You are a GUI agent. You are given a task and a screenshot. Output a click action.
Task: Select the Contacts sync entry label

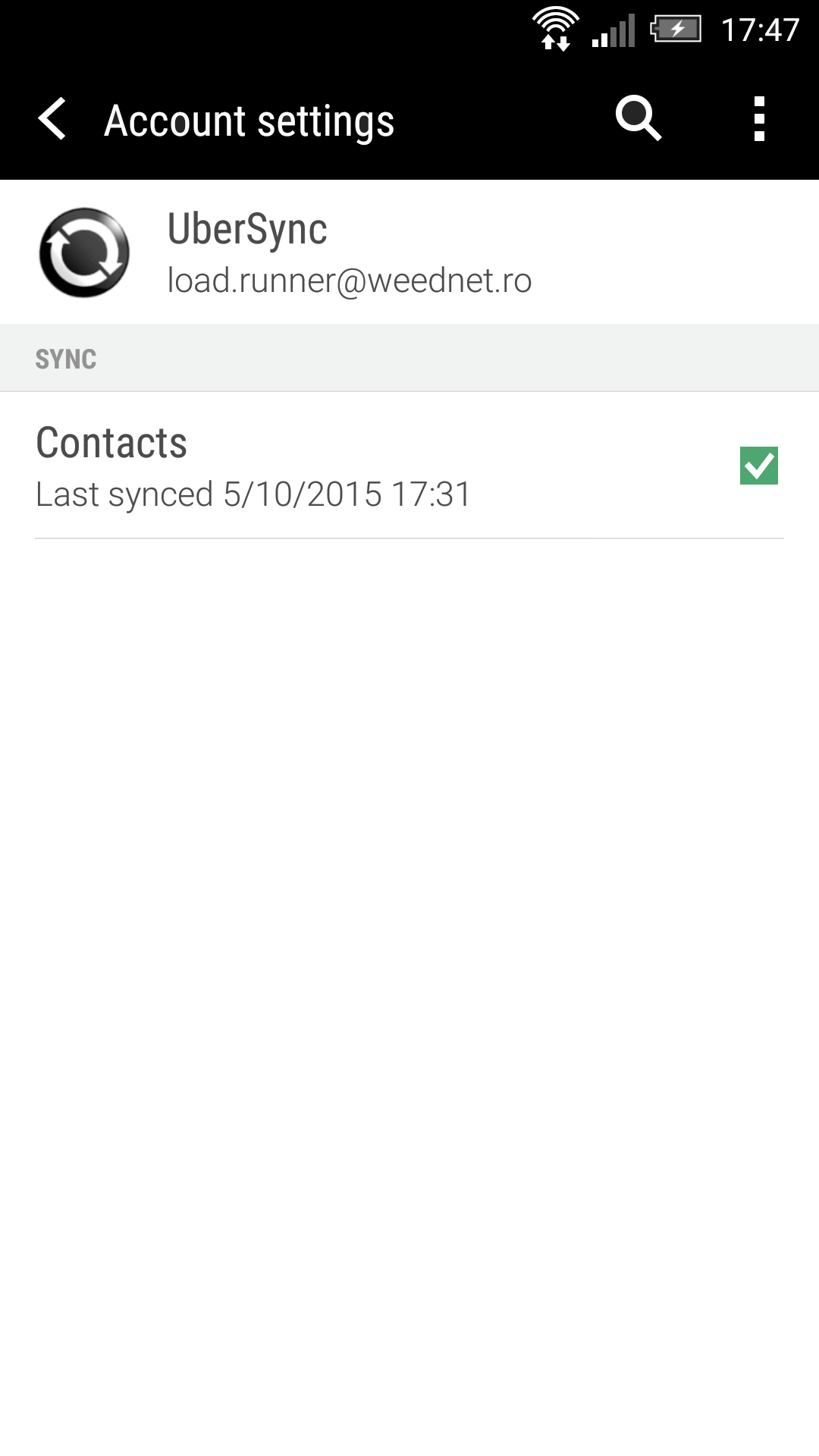point(111,443)
